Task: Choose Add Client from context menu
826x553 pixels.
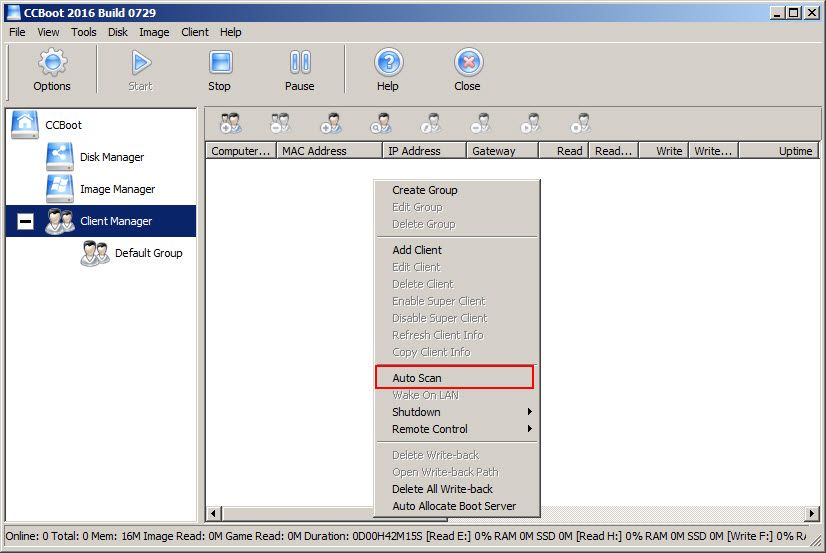Action: [457, 250]
